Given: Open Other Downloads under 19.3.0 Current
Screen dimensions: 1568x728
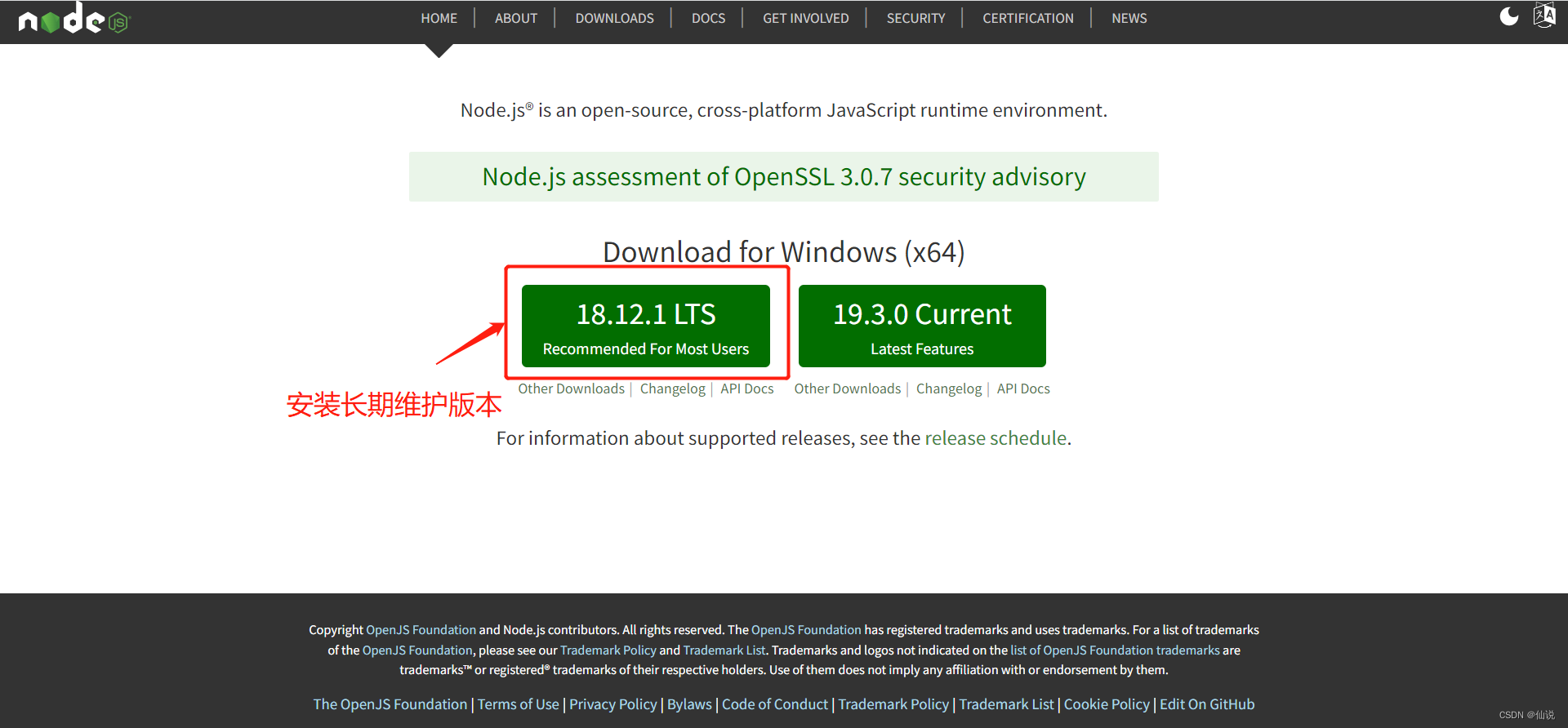Looking at the screenshot, I should [847, 389].
